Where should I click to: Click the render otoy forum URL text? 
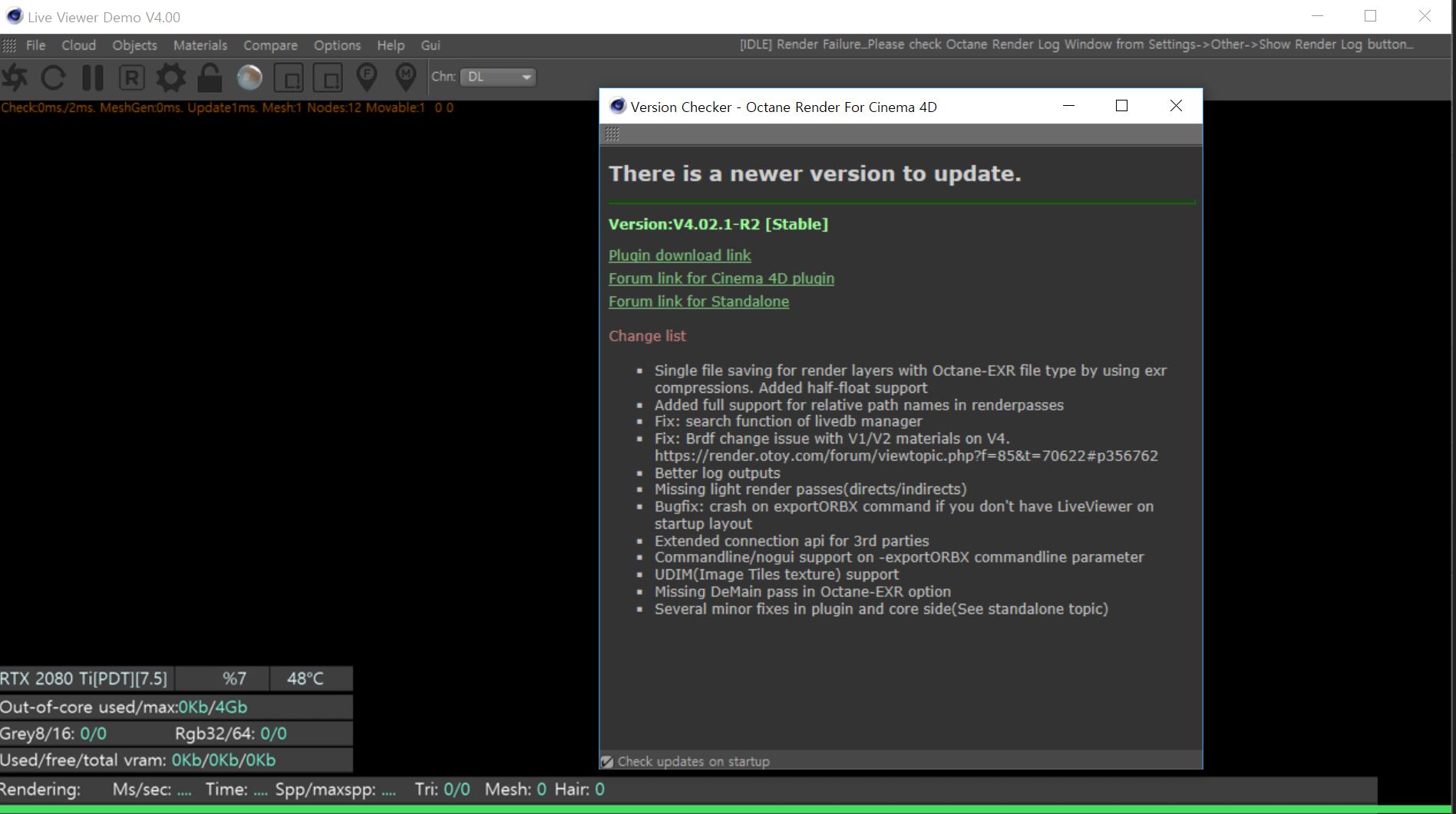tap(906, 456)
